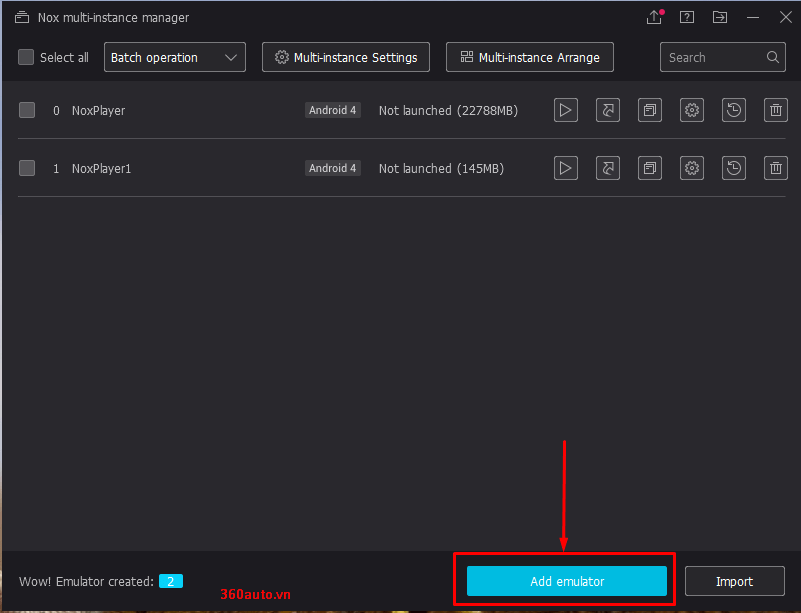Close the Nox multi-instance manager window

coord(786,17)
